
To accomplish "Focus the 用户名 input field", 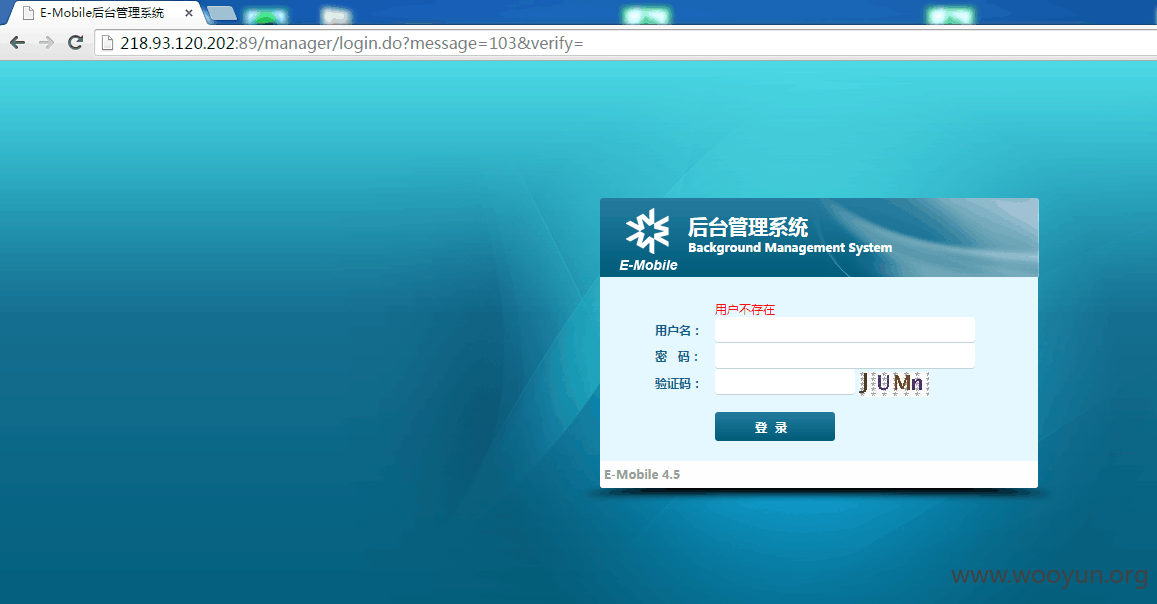I will click(845, 330).
